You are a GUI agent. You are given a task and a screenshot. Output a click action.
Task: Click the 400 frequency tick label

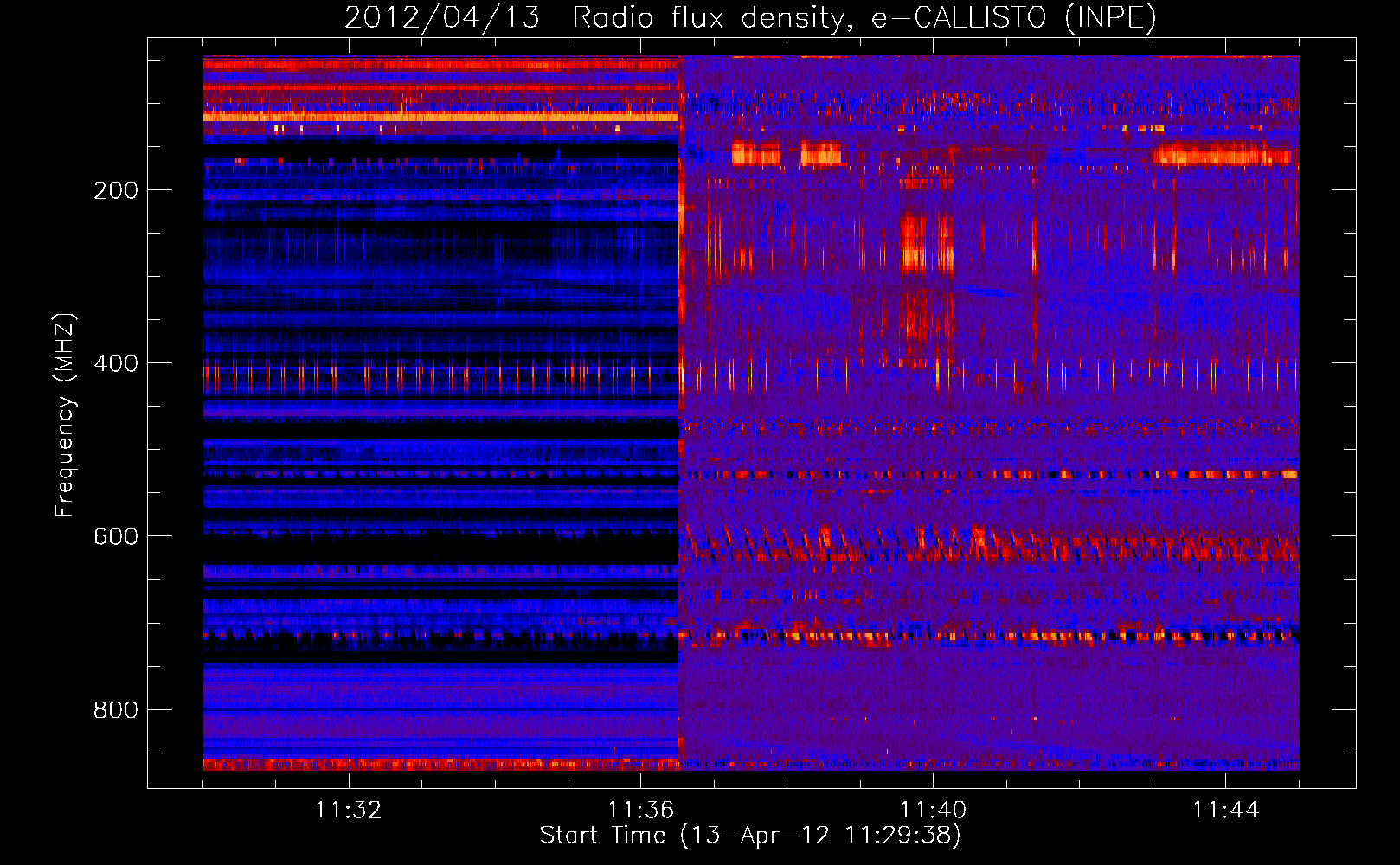(116, 363)
